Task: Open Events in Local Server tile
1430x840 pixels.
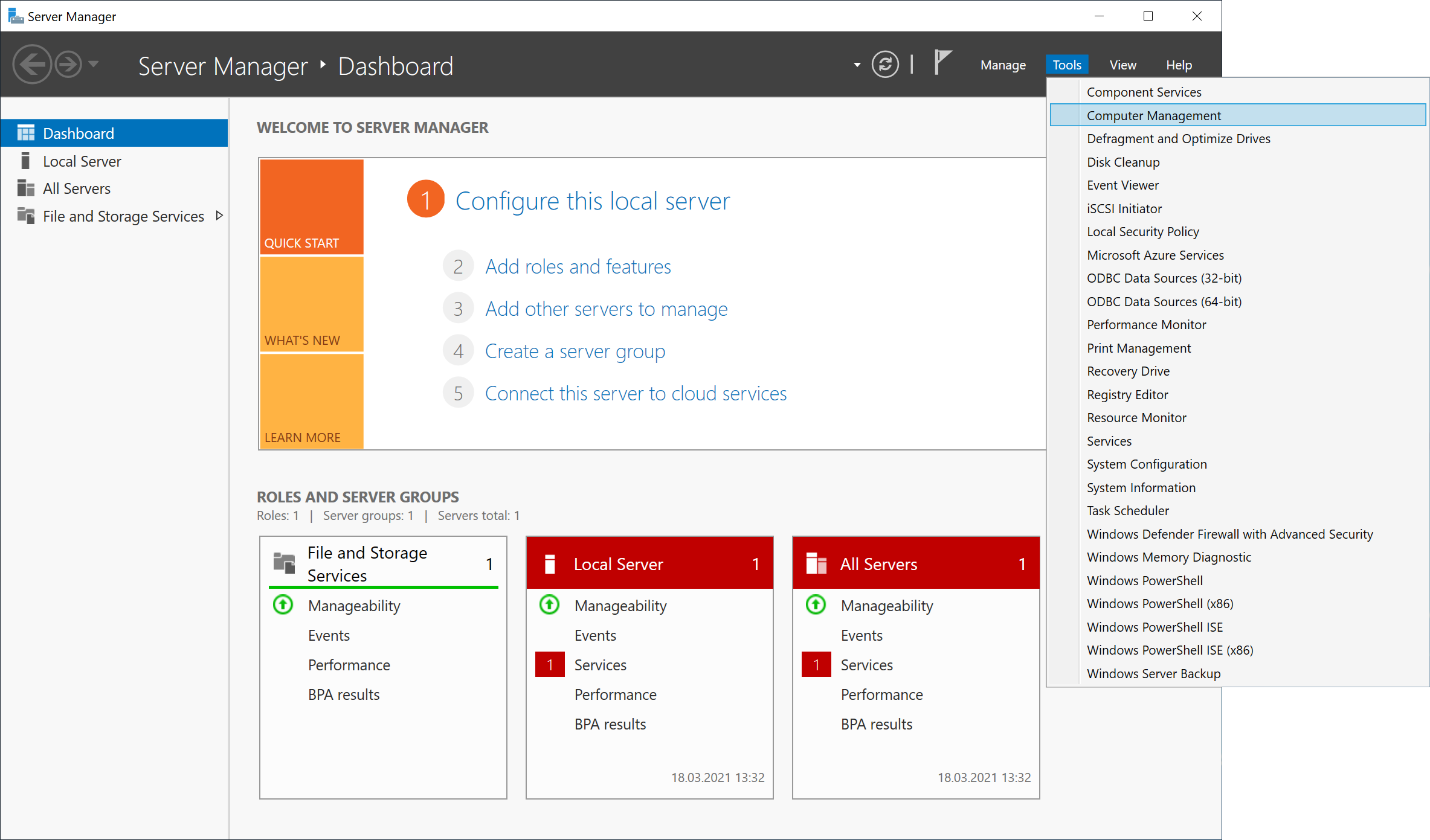Action: tap(595, 635)
